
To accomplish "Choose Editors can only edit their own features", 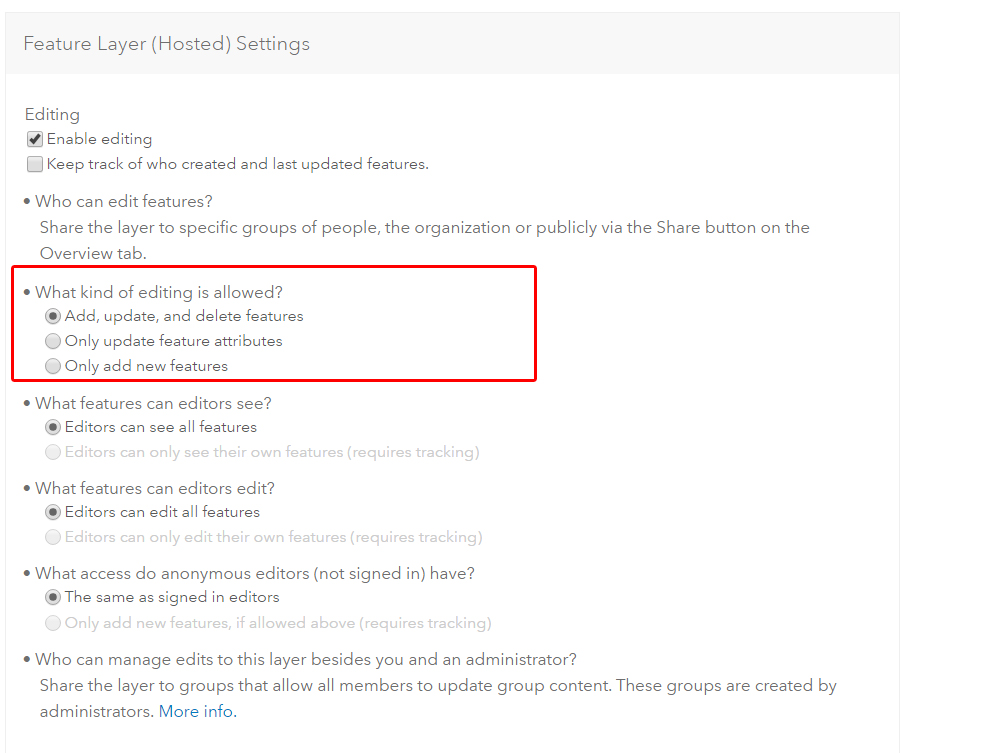I will 54,537.
